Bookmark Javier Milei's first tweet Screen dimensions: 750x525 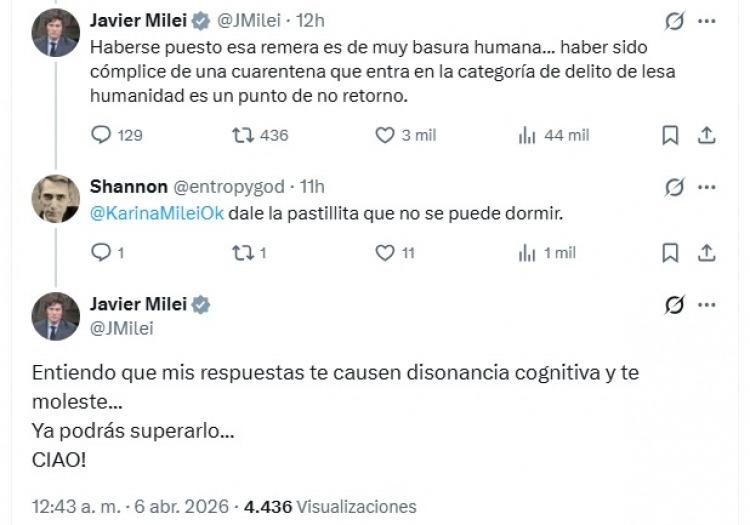[670, 135]
